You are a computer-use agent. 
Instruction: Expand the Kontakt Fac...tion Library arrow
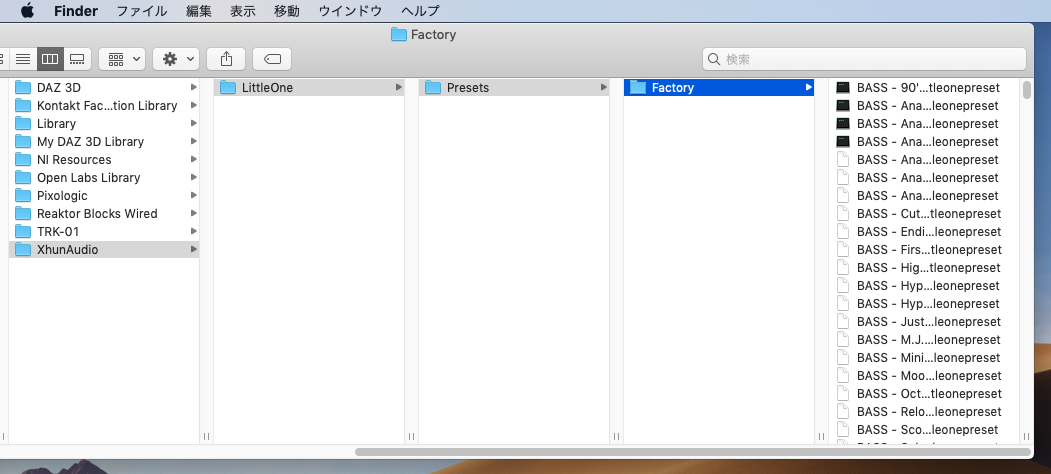click(194, 105)
